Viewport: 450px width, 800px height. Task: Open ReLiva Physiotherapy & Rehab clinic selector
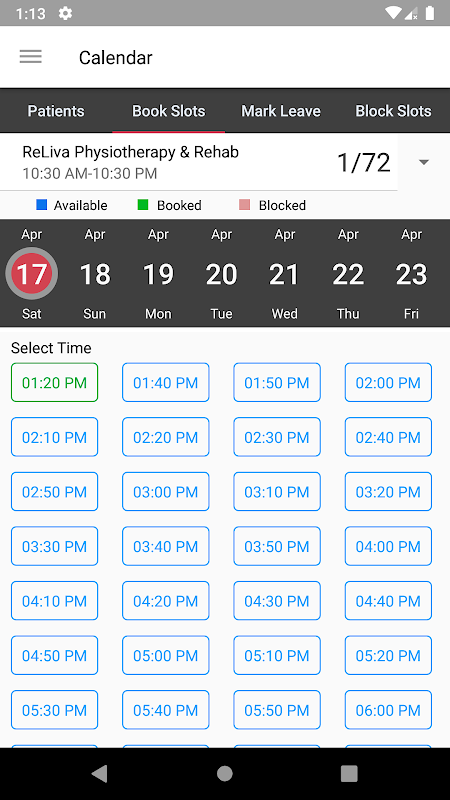(198, 162)
